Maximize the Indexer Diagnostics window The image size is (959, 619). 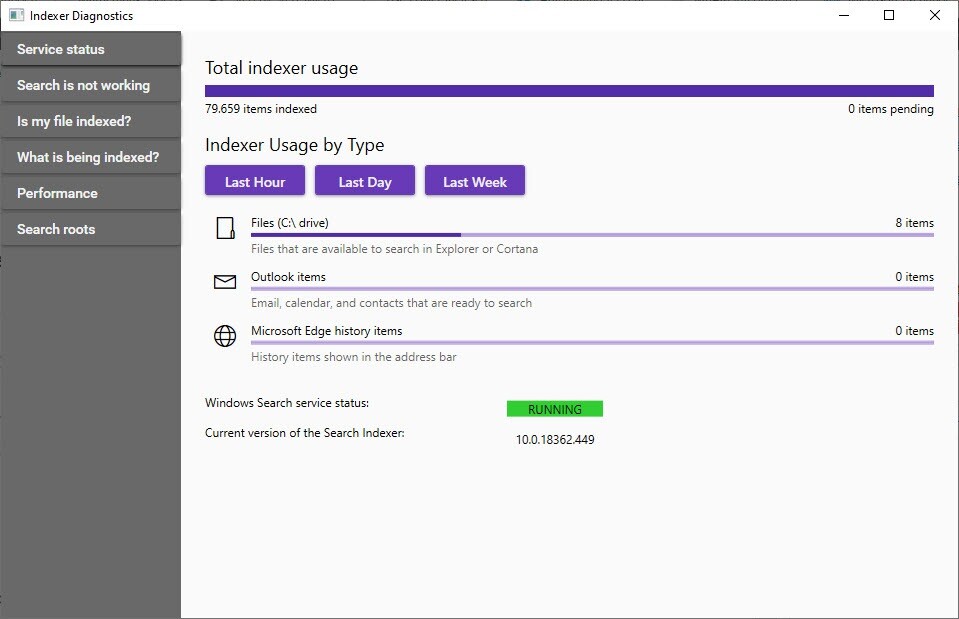click(x=889, y=15)
